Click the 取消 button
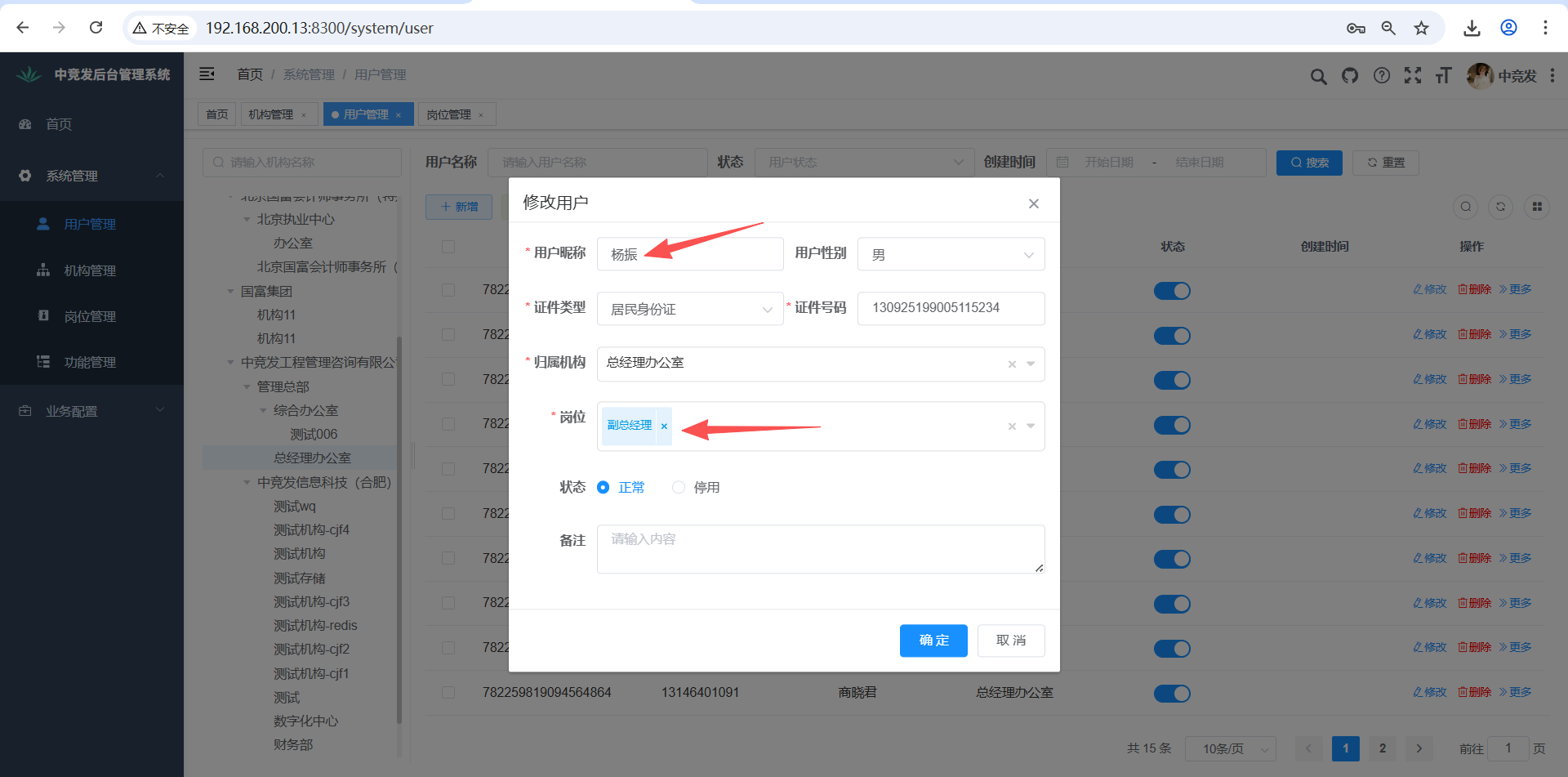The image size is (1568, 777). (x=1010, y=641)
